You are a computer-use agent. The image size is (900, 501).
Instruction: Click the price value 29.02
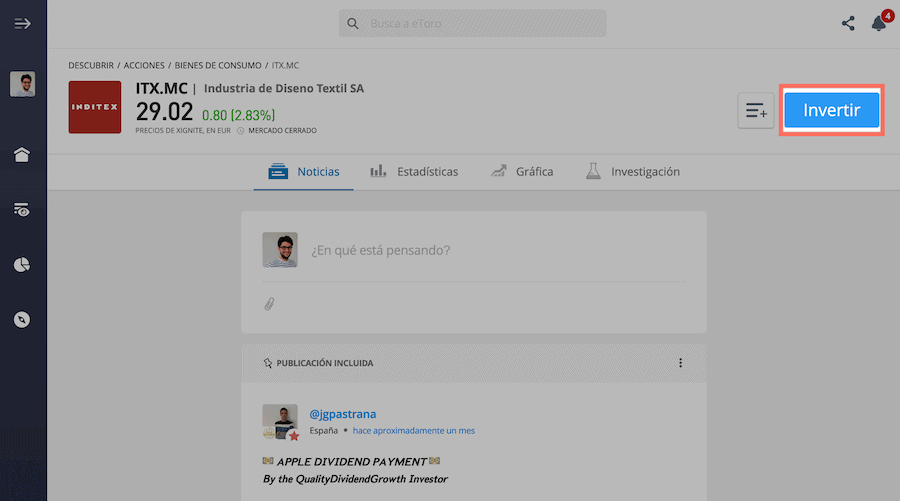(164, 111)
